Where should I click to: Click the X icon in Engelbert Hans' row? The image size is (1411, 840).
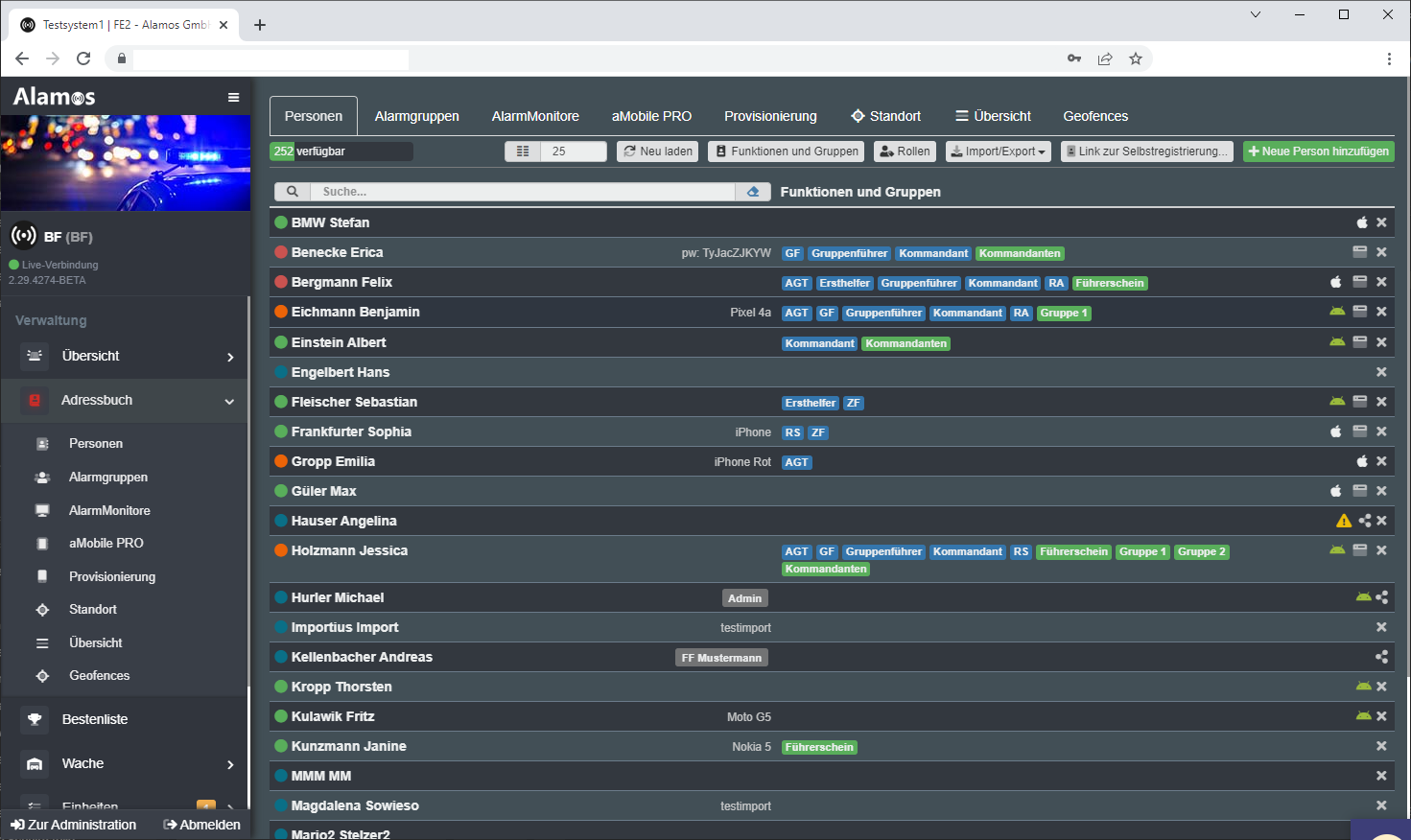[x=1381, y=372]
